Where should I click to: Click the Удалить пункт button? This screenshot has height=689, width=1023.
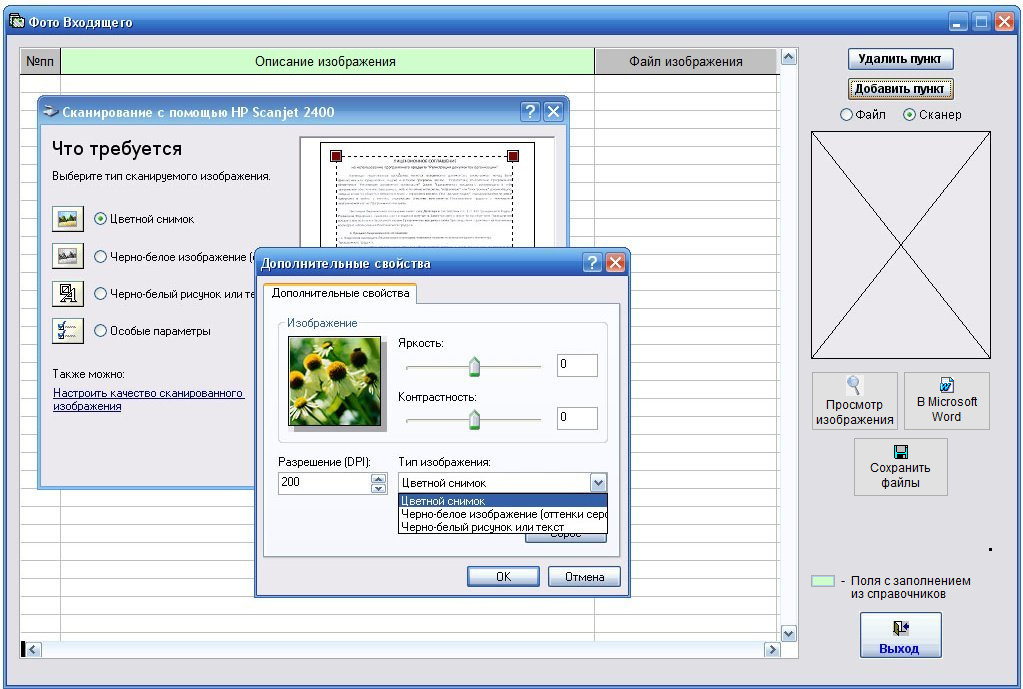click(900, 59)
